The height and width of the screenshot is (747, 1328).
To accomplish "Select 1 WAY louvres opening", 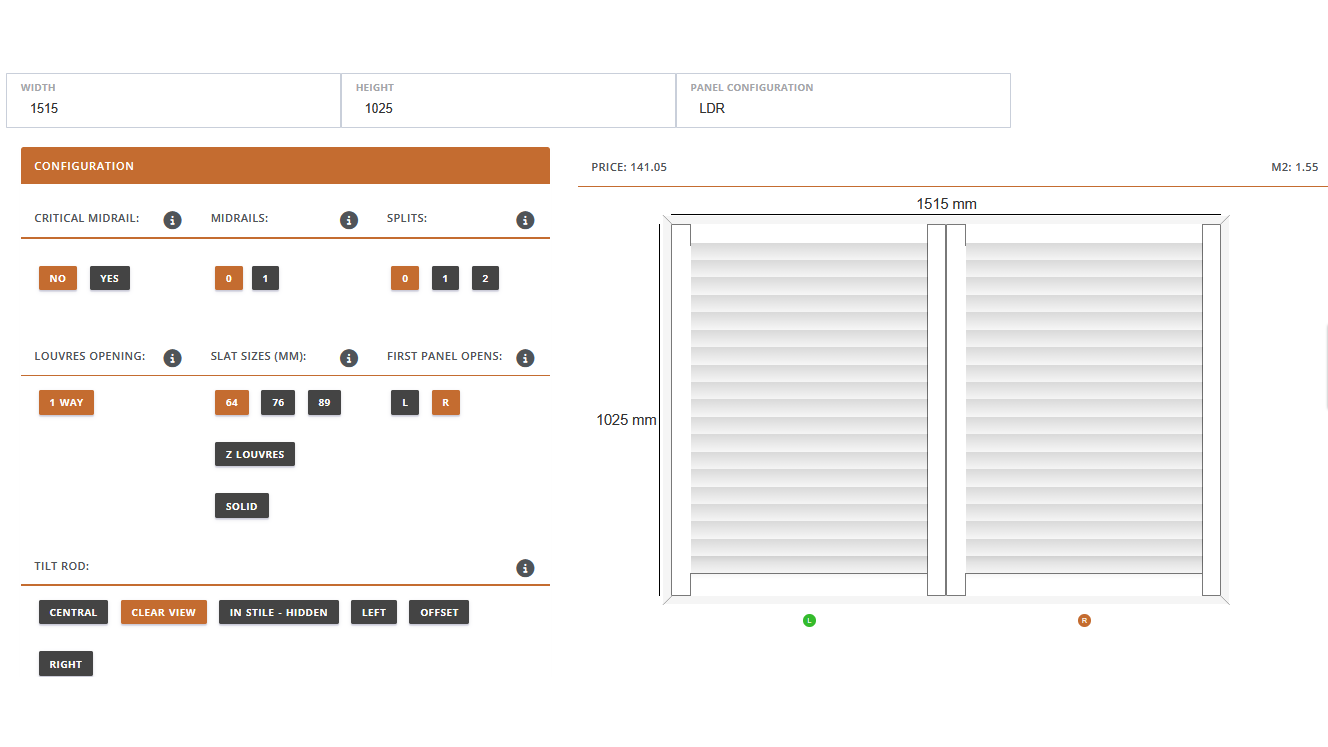I will point(66,402).
